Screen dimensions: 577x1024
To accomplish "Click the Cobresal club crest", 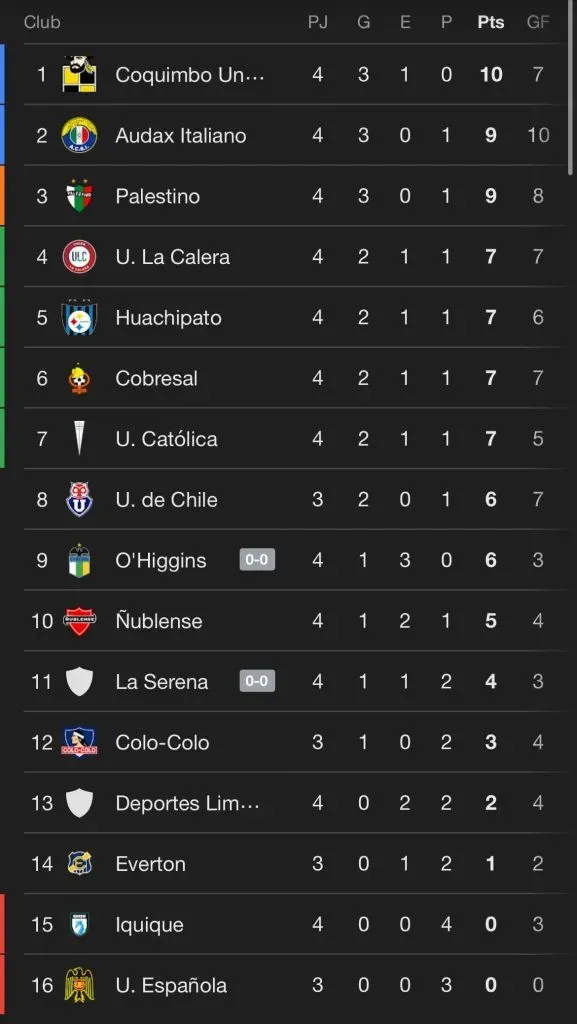I will click(x=79, y=378).
